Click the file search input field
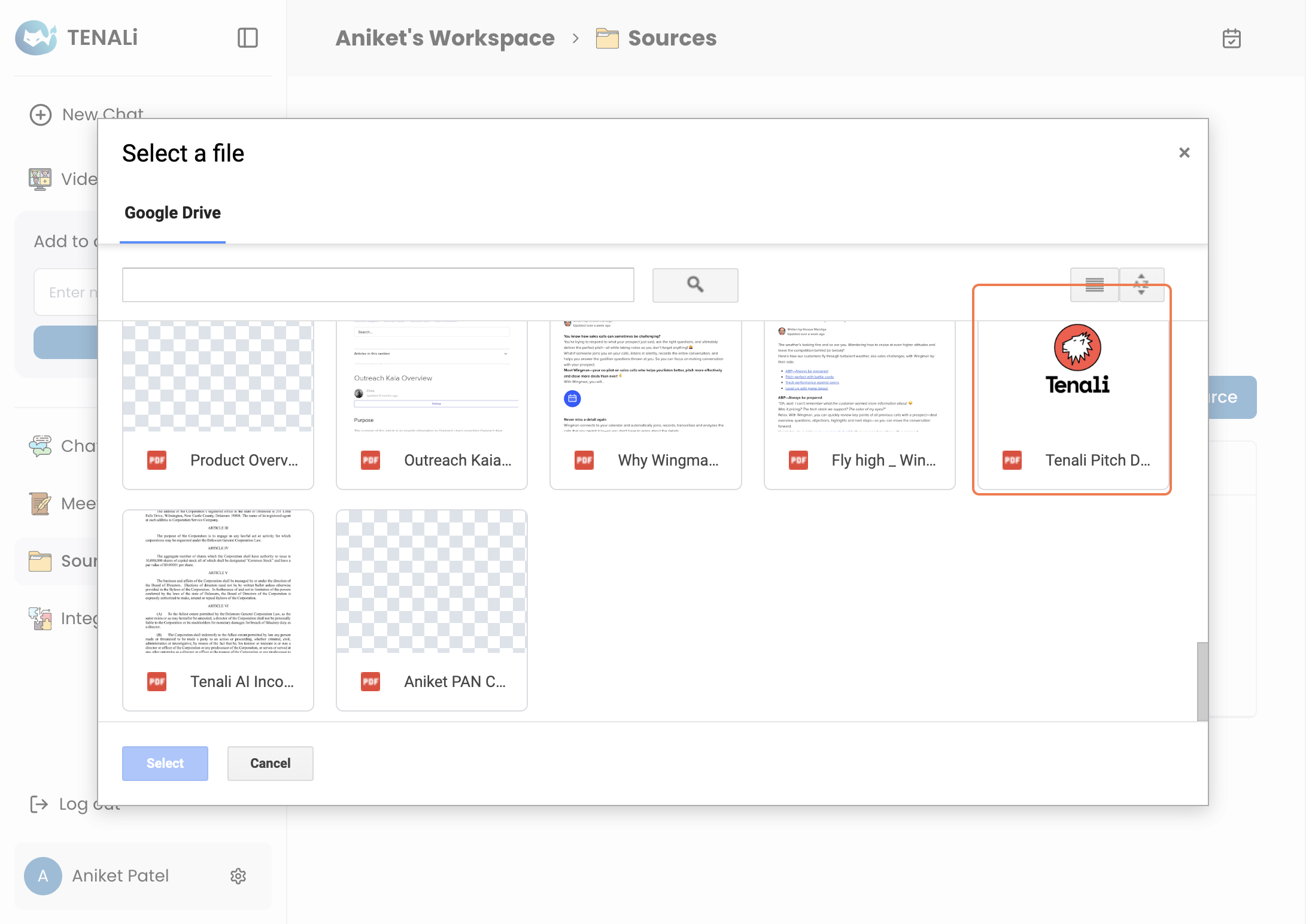The height and width of the screenshot is (924, 1306). (x=378, y=285)
